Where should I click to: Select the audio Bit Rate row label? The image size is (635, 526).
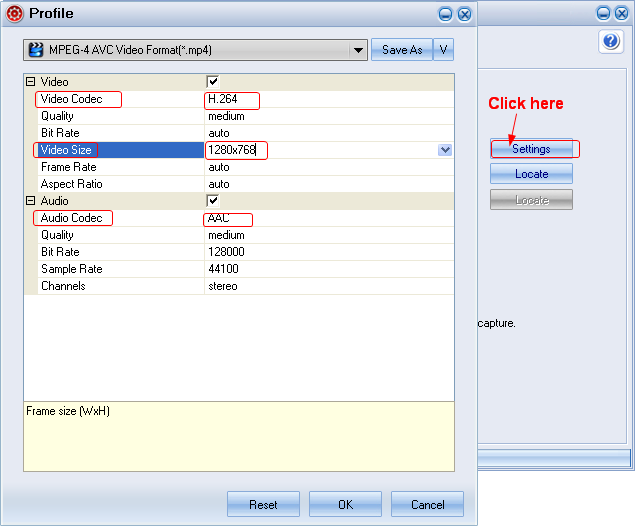60,252
